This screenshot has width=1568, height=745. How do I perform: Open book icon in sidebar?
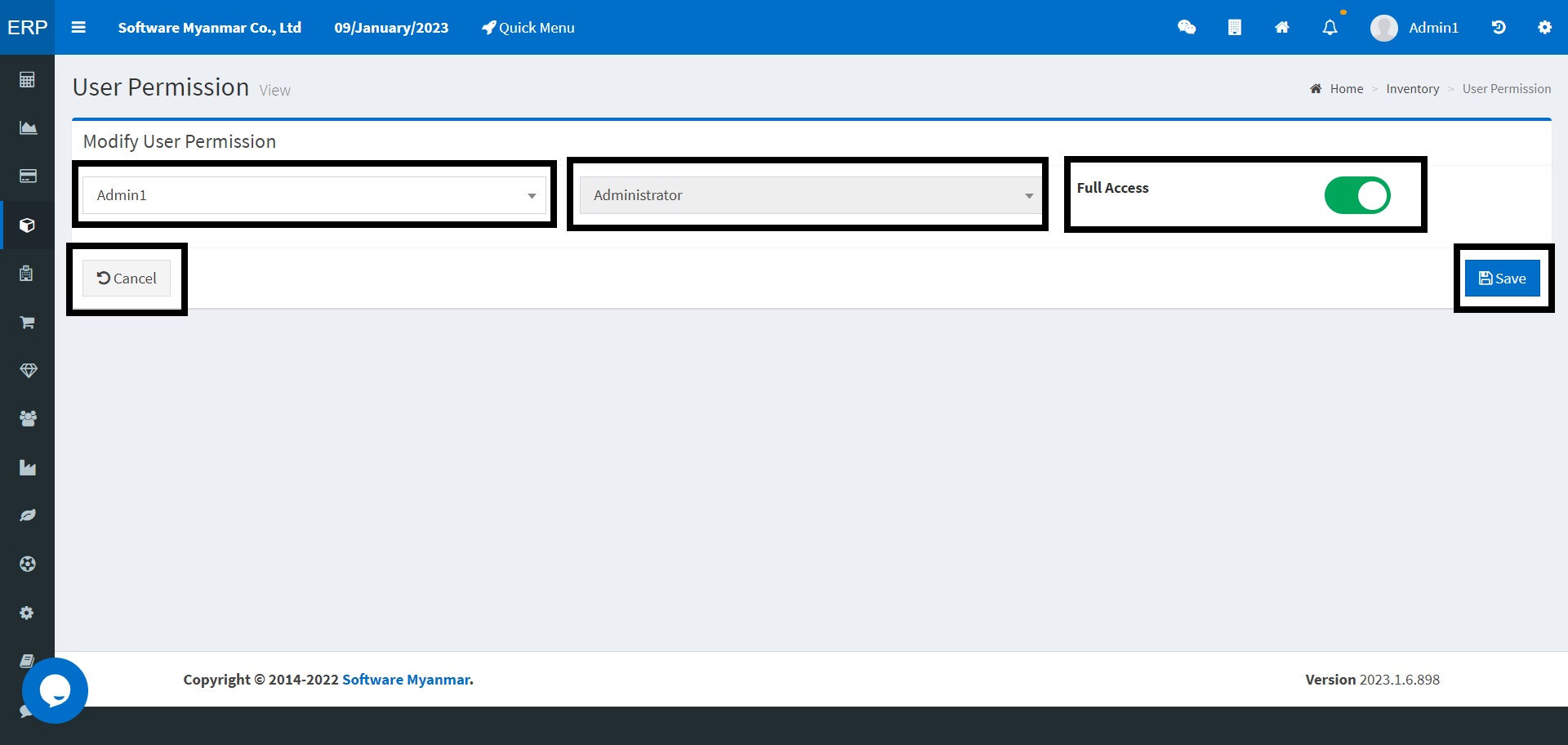[27, 660]
